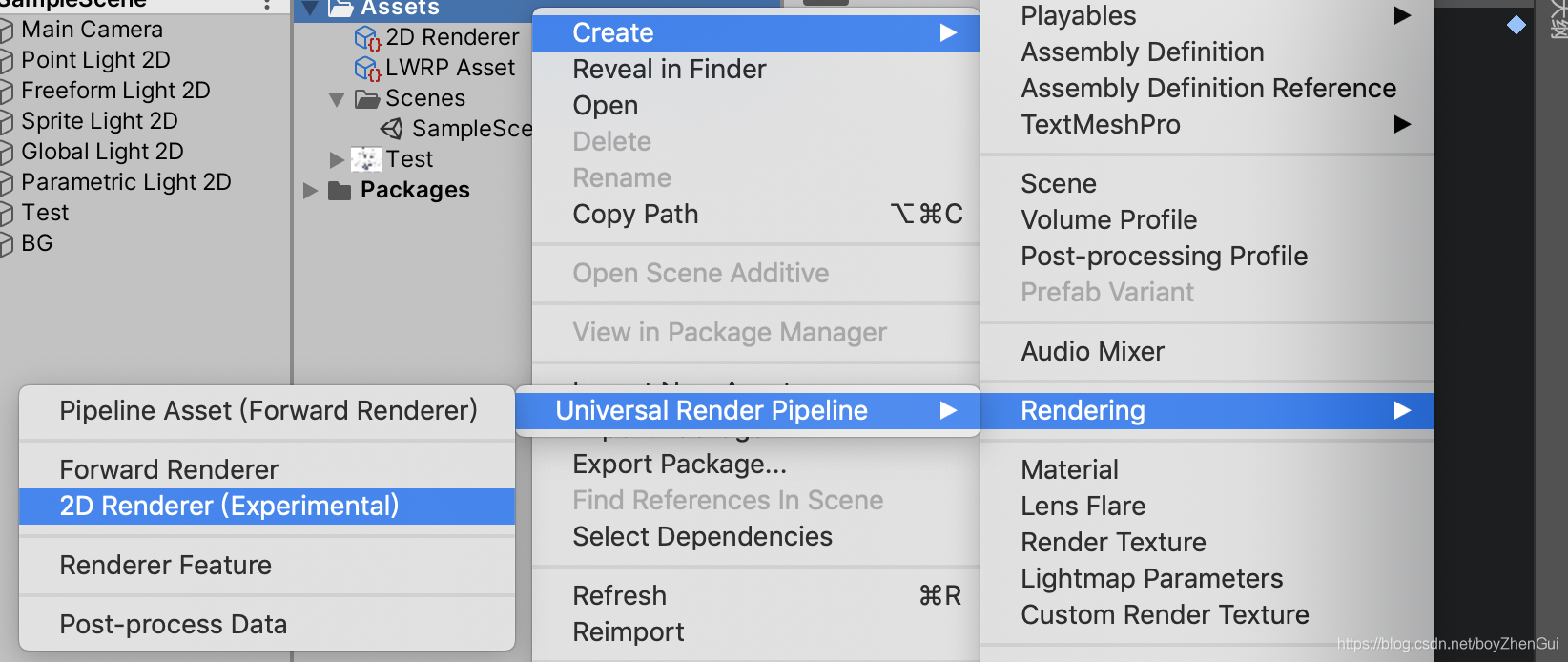Click Reimport menu item
The height and width of the screenshot is (662, 1568).
(755, 631)
